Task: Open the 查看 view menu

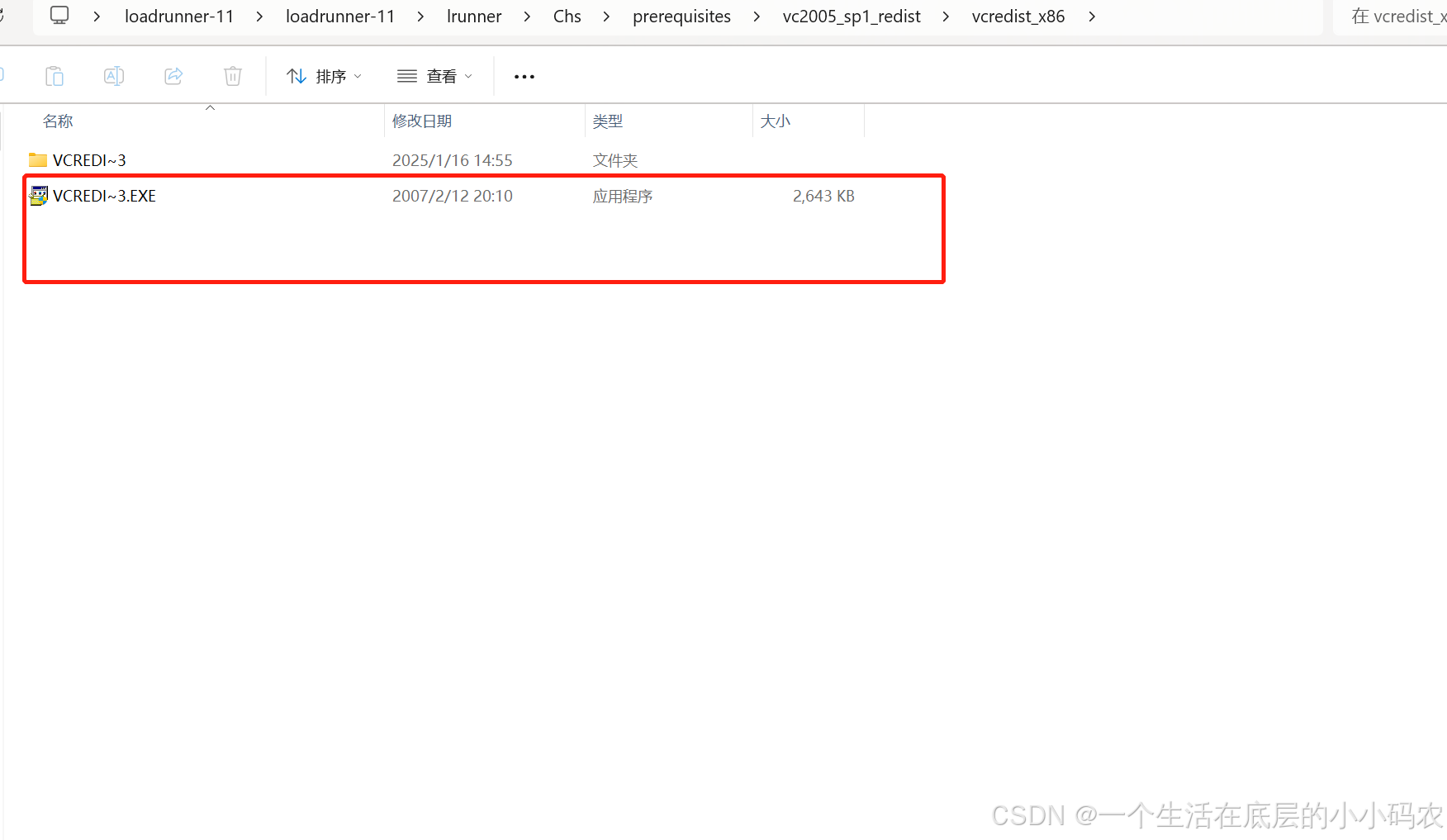Action: pos(444,76)
